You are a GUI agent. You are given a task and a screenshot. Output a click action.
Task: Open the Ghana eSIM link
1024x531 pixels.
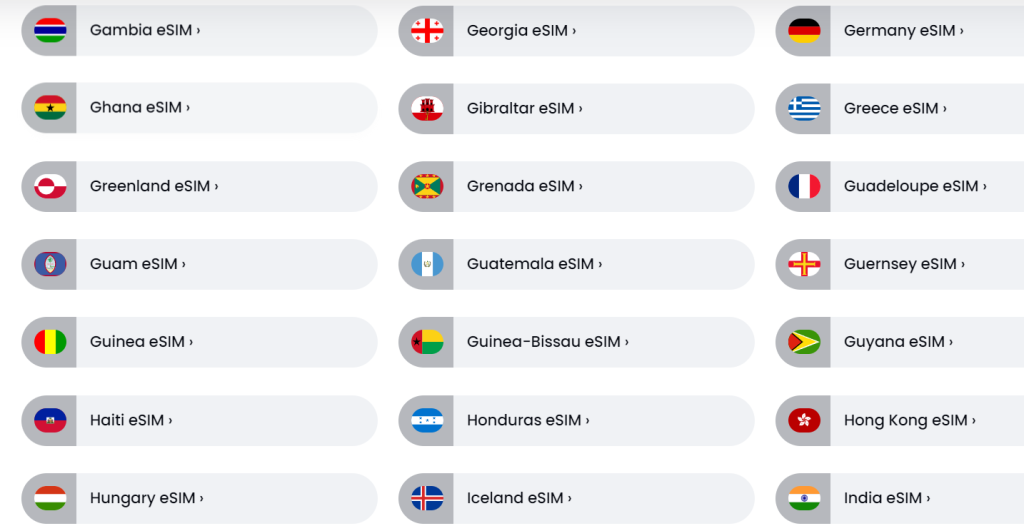(199, 108)
